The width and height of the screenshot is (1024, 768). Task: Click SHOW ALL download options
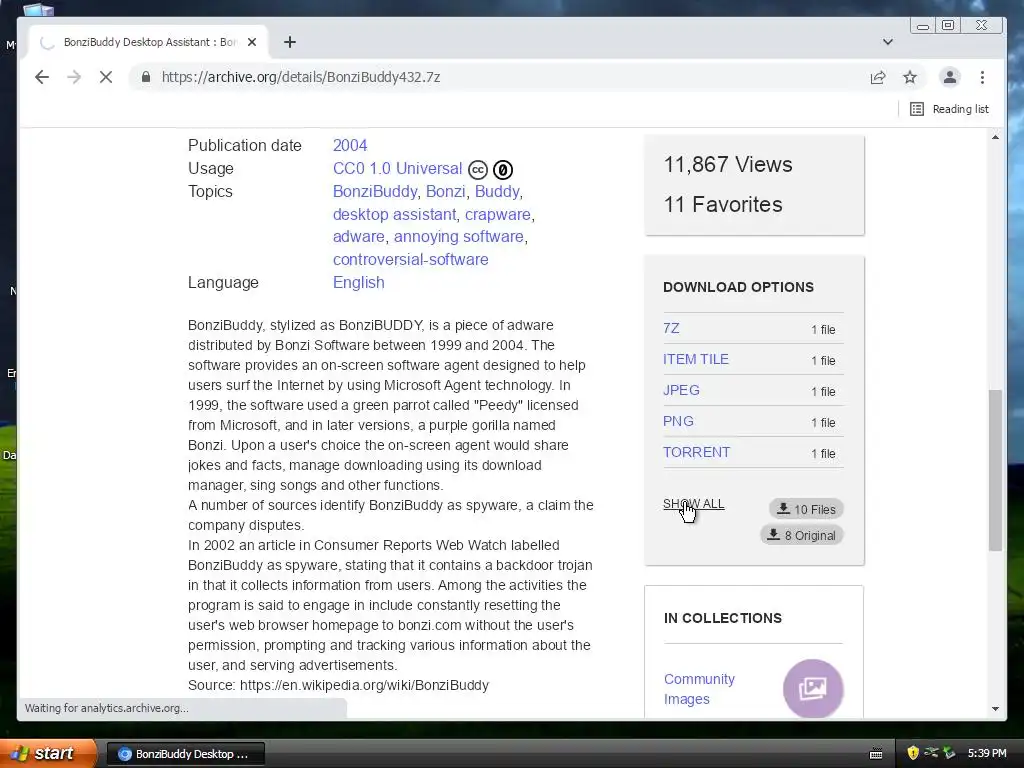pyautogui.click(x=694, y=504)
